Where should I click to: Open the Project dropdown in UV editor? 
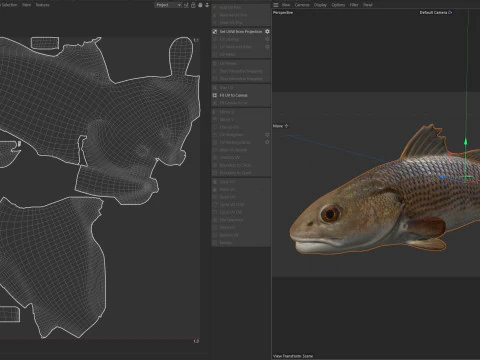coord(168,5)
